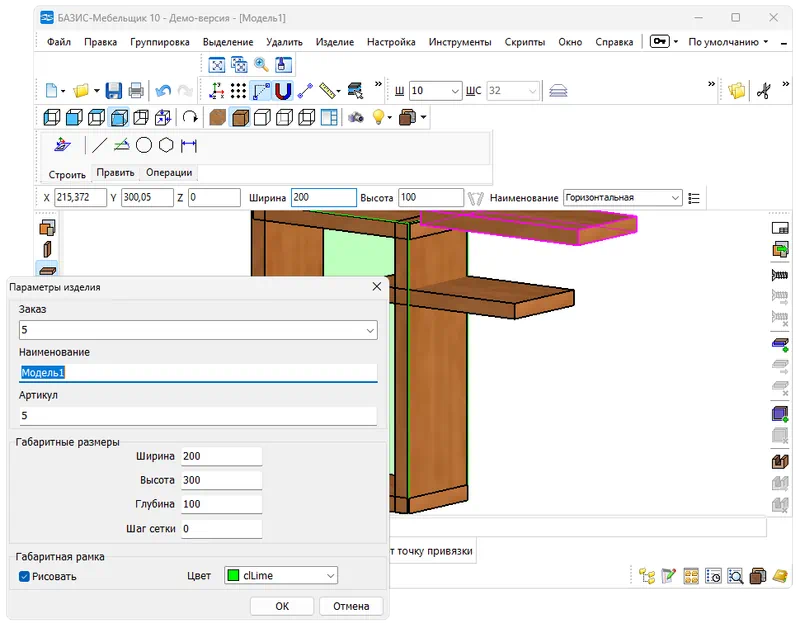Image resolution: width=800 pixels, height=628 pixels.
Task: Click the model structure tree icon at bottom
Action: (647, 576)
